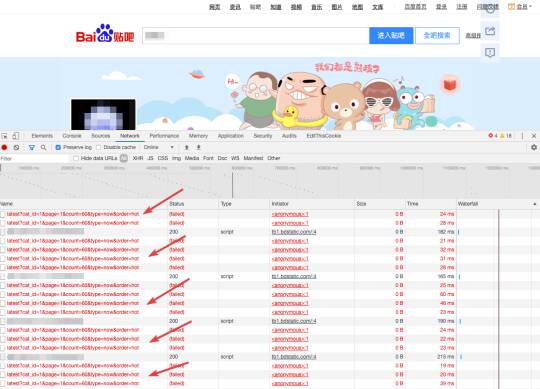Open the Sources tab
Image resolution: width=540 pixels, height=389 pixels.
101,136
